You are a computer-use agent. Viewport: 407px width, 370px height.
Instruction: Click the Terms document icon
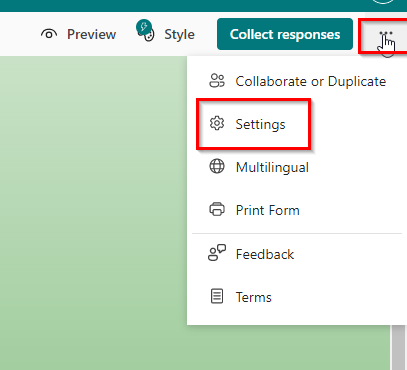[x=217, y=296]
